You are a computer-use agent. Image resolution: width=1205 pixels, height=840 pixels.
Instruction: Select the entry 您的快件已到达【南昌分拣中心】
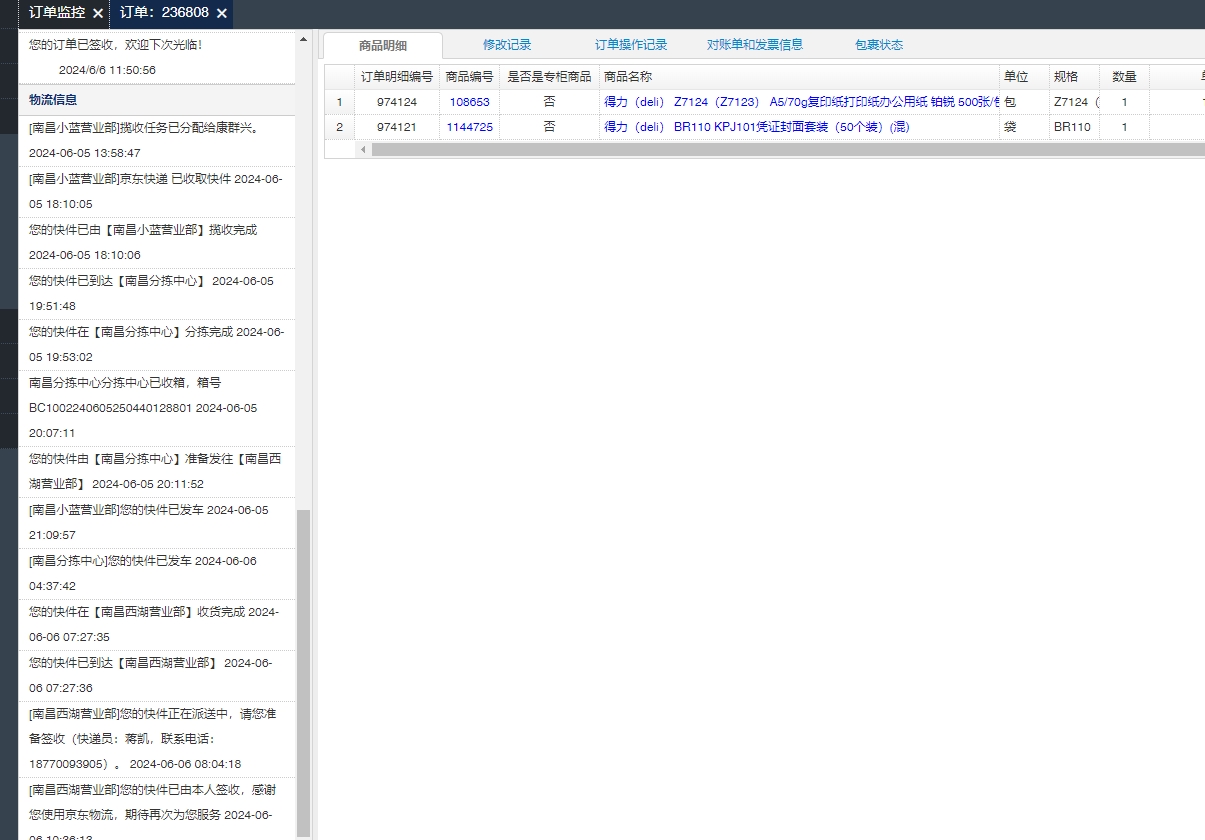point(157,294)
